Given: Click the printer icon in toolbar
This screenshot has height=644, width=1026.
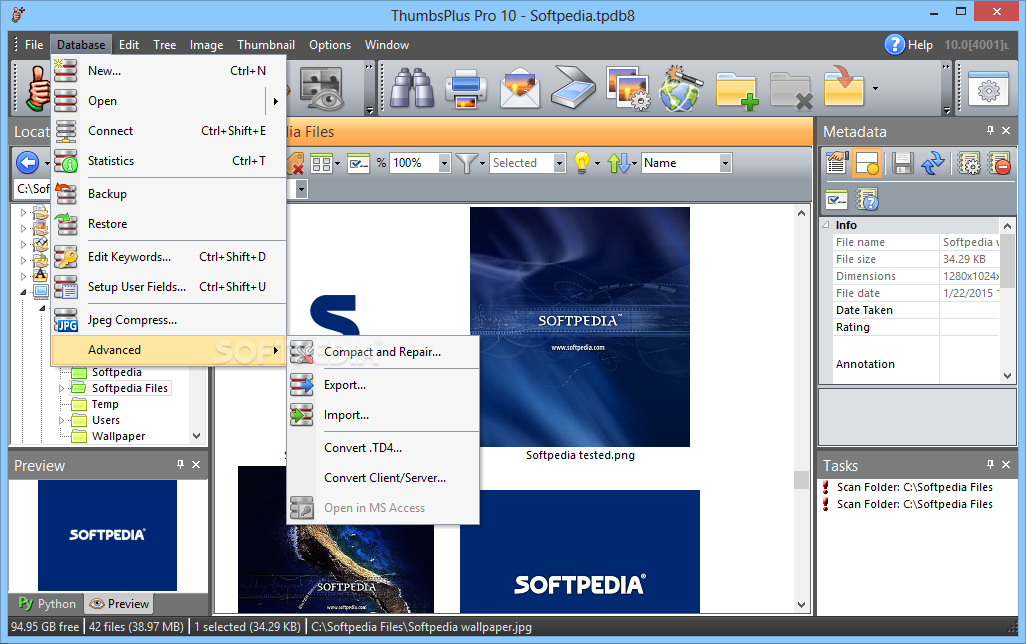Looking at the screenshot, I should point(466,88).
